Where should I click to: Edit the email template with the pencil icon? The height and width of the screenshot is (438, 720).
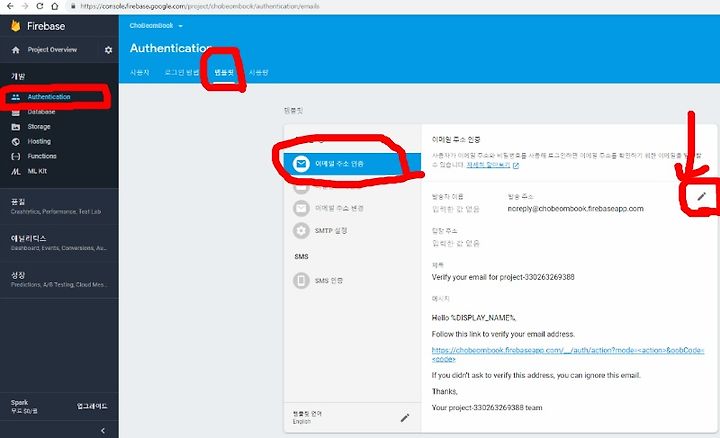(x=702, y=197)
